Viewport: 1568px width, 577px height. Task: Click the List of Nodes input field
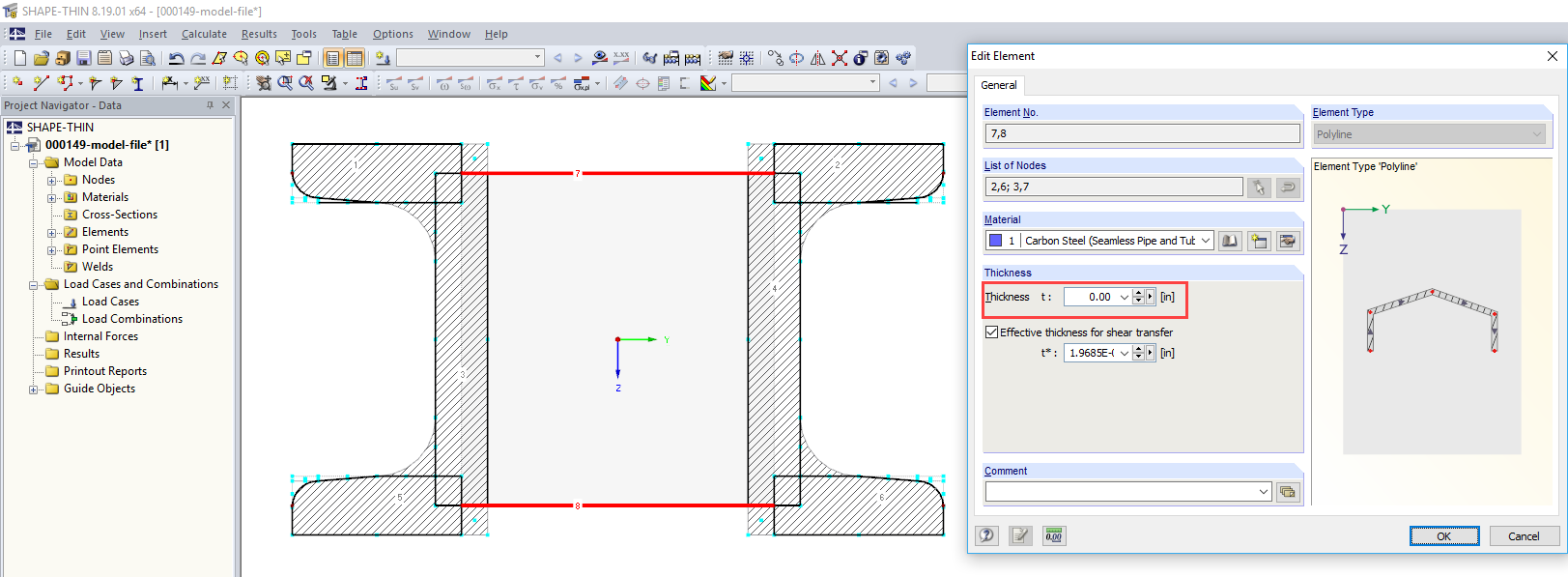[x=1114, y=187]
